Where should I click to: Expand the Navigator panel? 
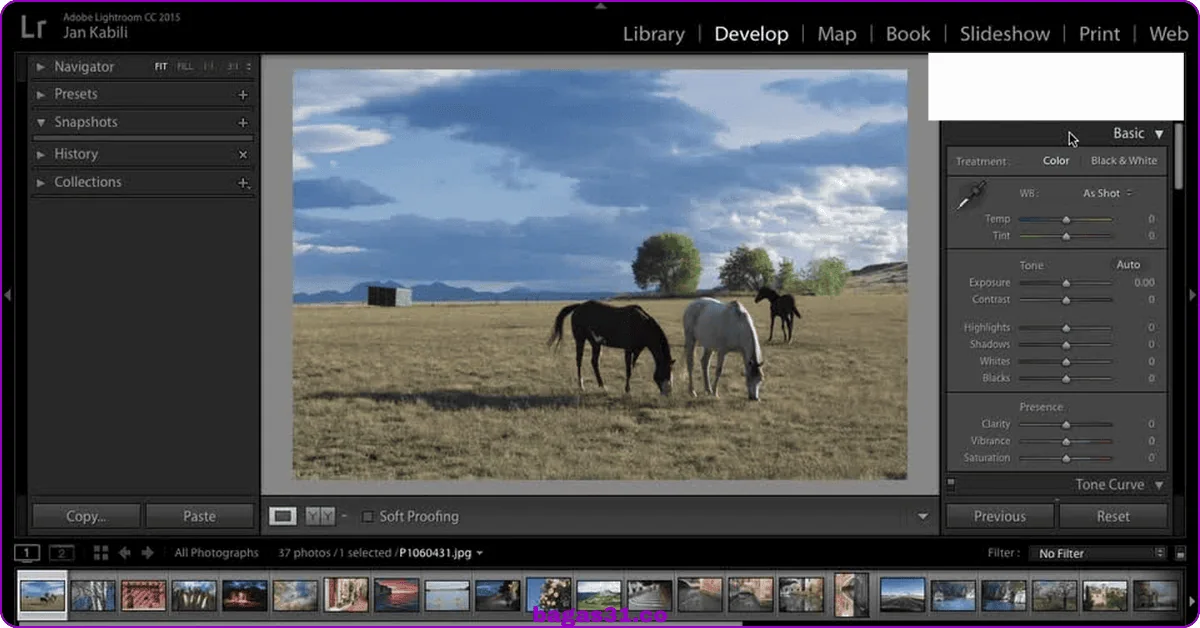pyautogui.click(x=41, y=67)
